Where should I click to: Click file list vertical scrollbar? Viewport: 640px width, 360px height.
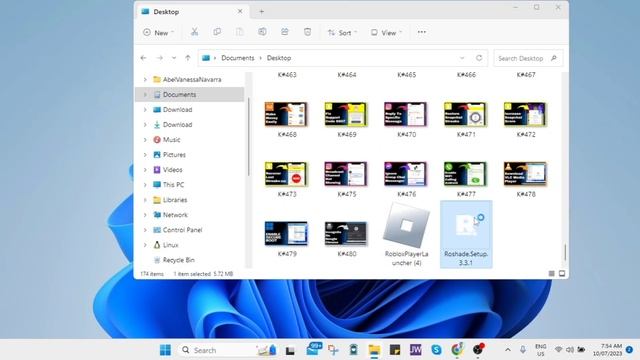[565, 252]
